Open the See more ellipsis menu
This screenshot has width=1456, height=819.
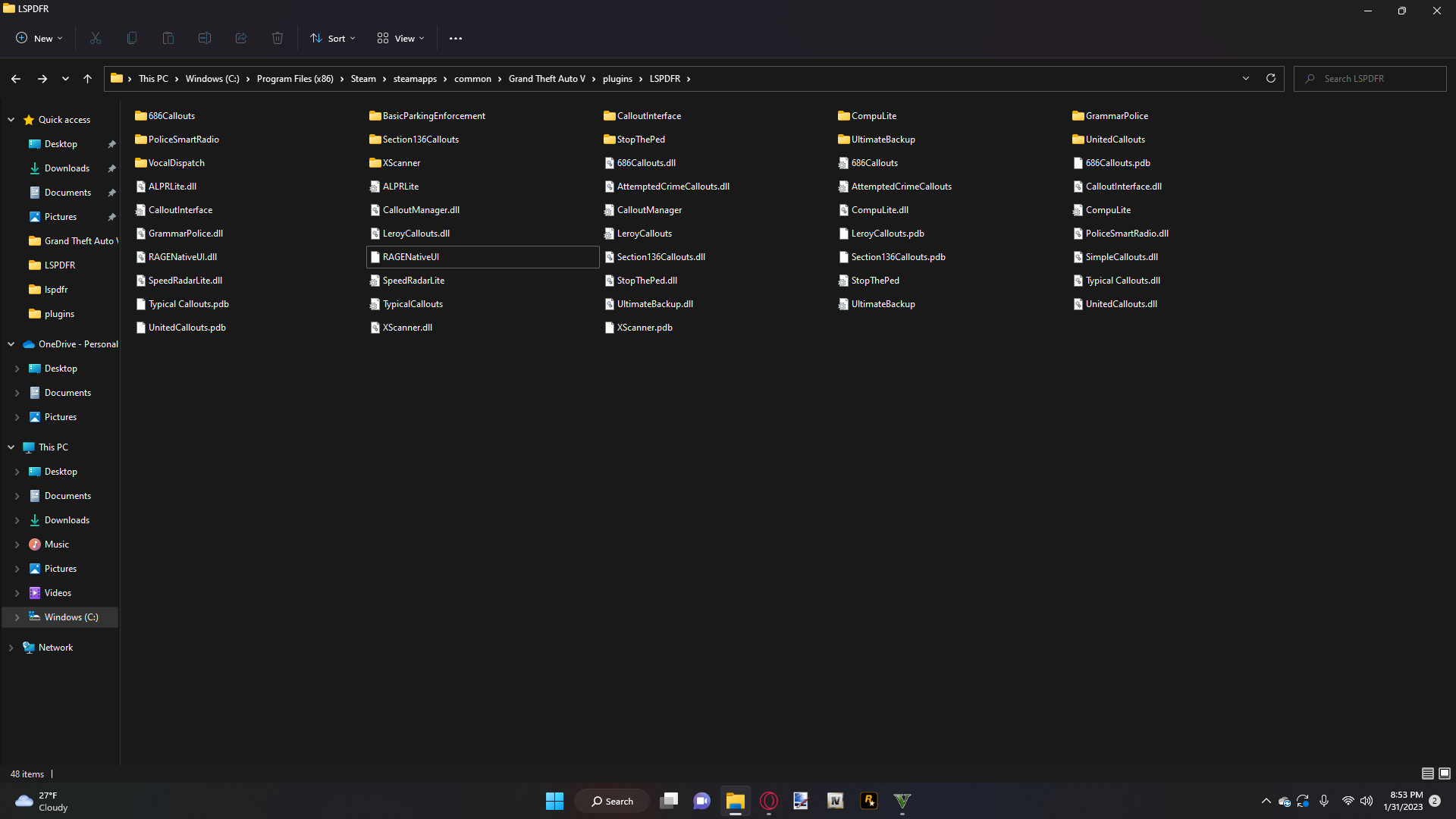click(x=455, y=38)
